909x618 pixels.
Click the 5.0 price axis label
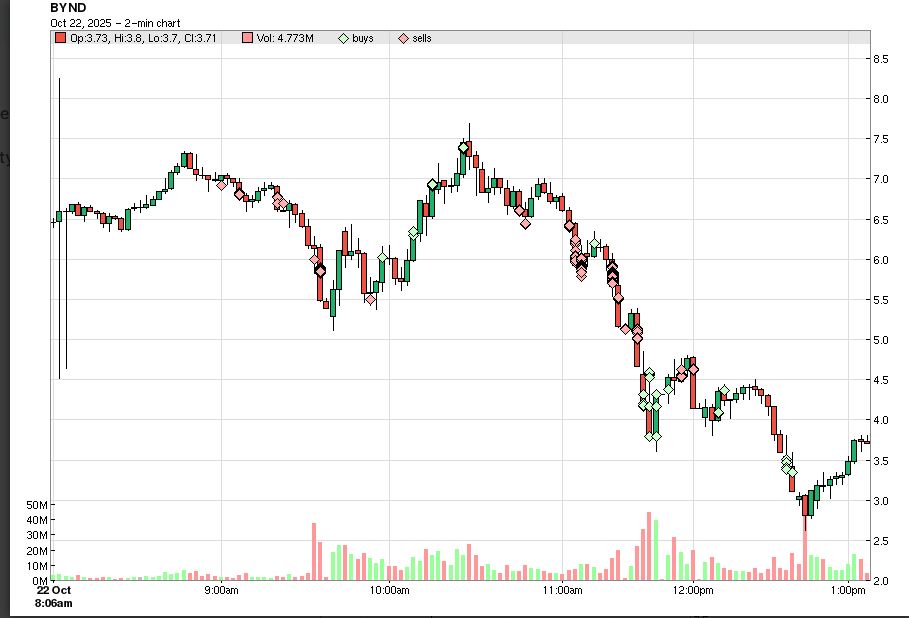click(x=881, y=340)
